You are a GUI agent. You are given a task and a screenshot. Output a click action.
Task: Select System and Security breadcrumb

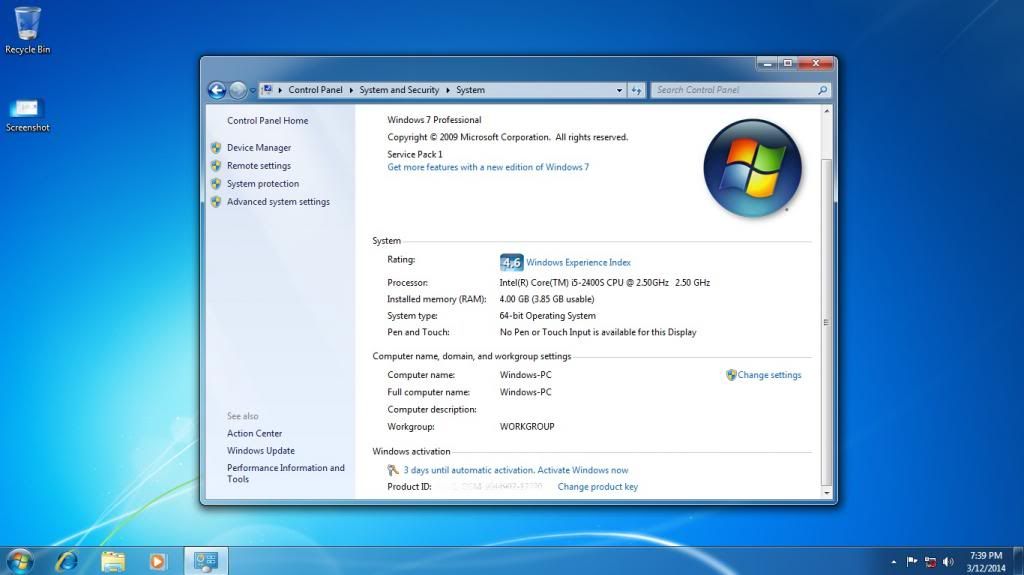(399, 90)
